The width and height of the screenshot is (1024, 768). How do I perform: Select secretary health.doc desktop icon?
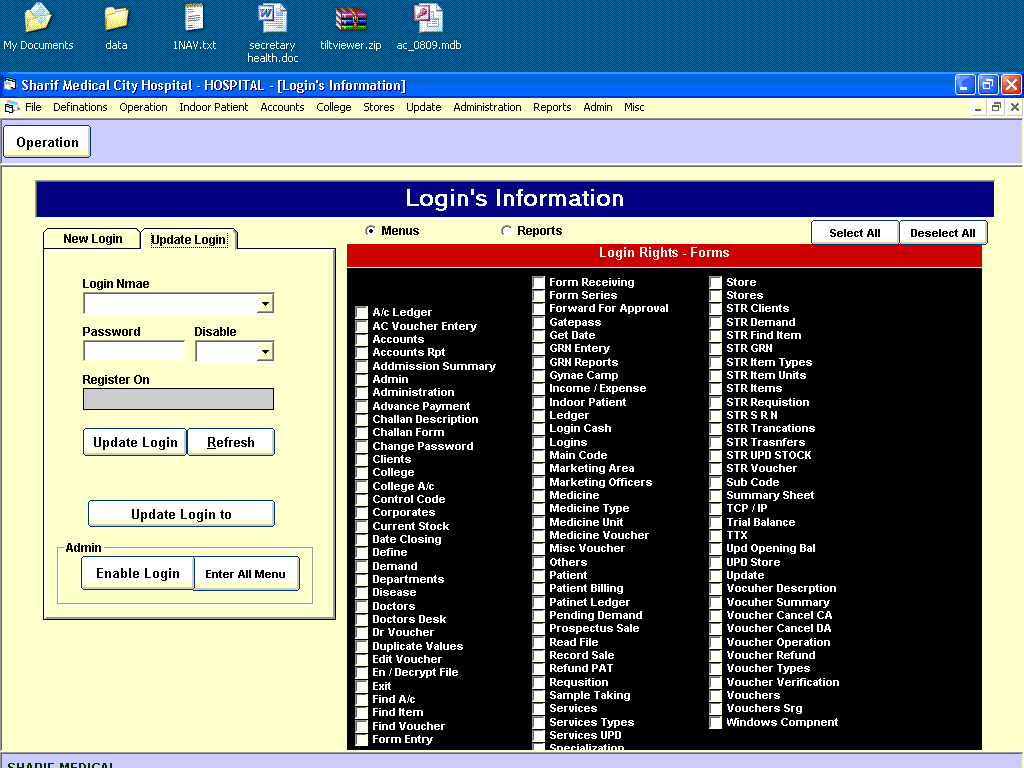point(272,33)
